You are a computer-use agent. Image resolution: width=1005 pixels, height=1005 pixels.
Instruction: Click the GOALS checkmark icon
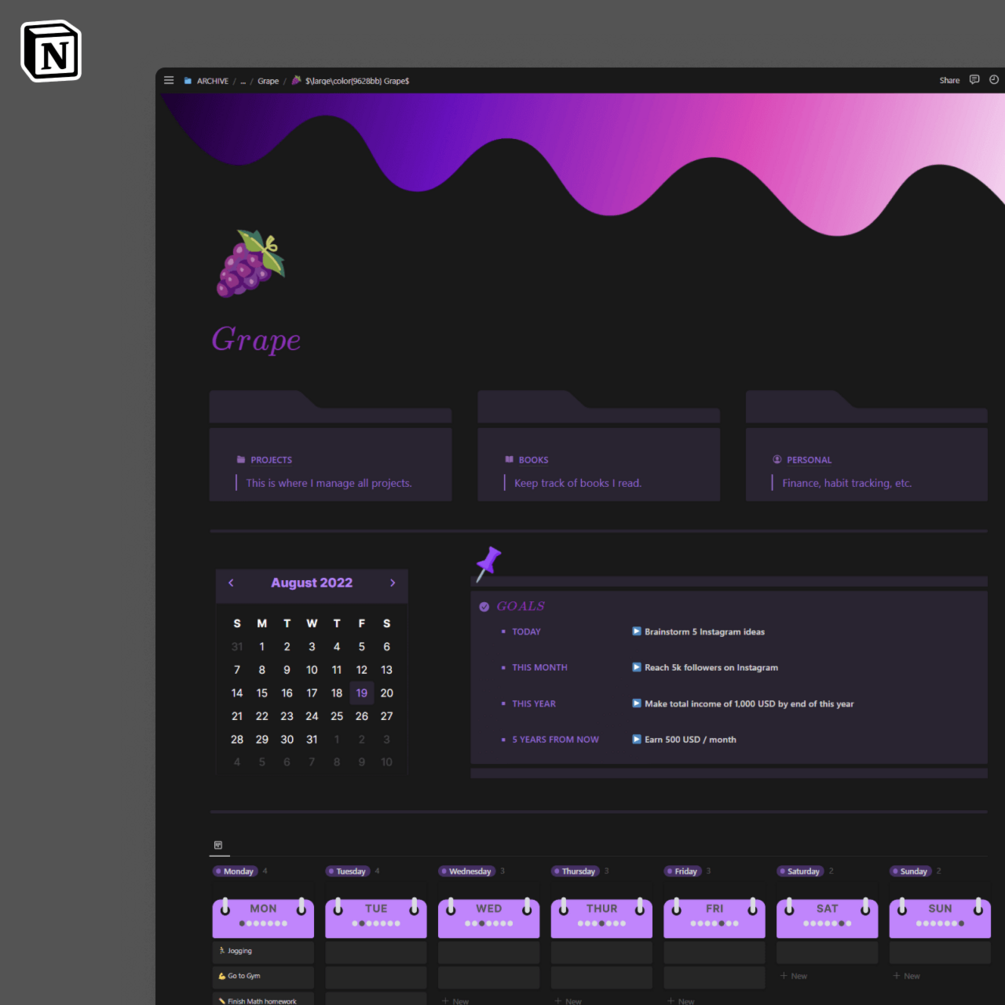tap(483, 606)
